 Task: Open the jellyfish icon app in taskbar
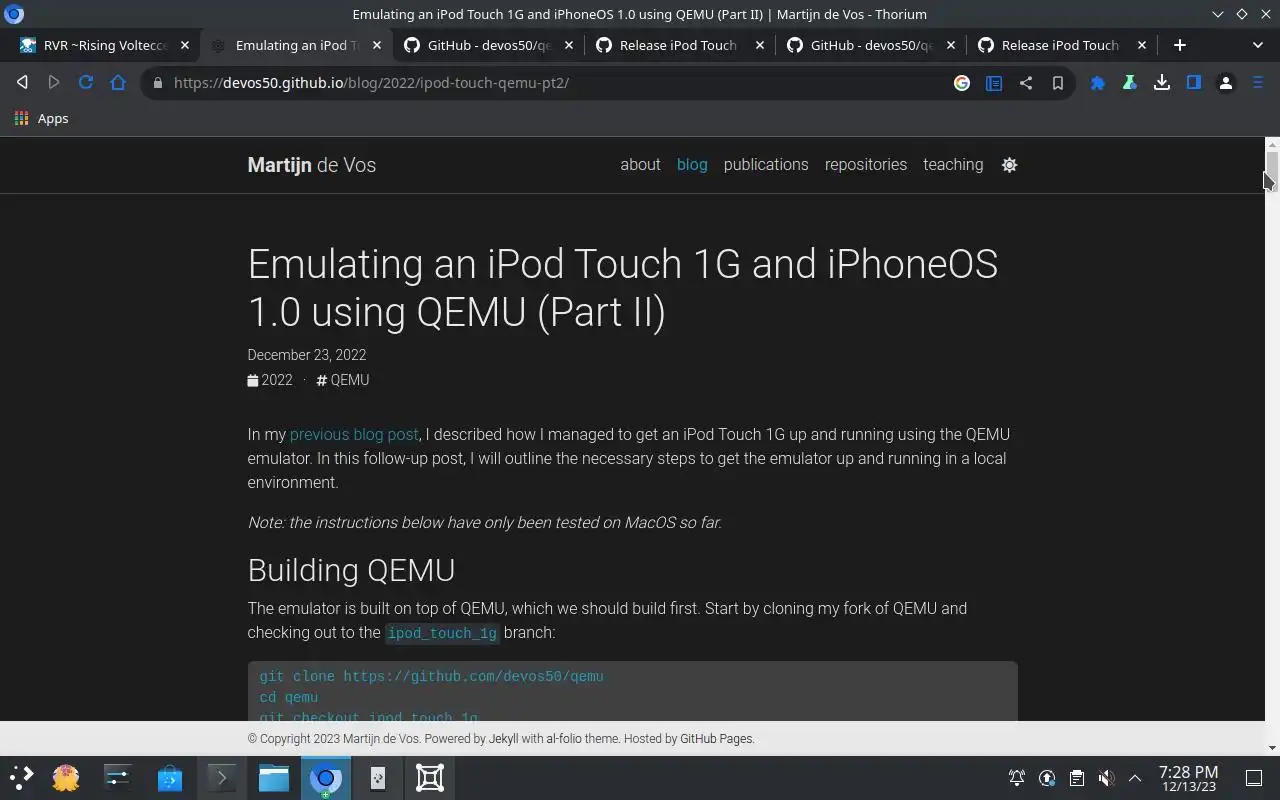66,778
